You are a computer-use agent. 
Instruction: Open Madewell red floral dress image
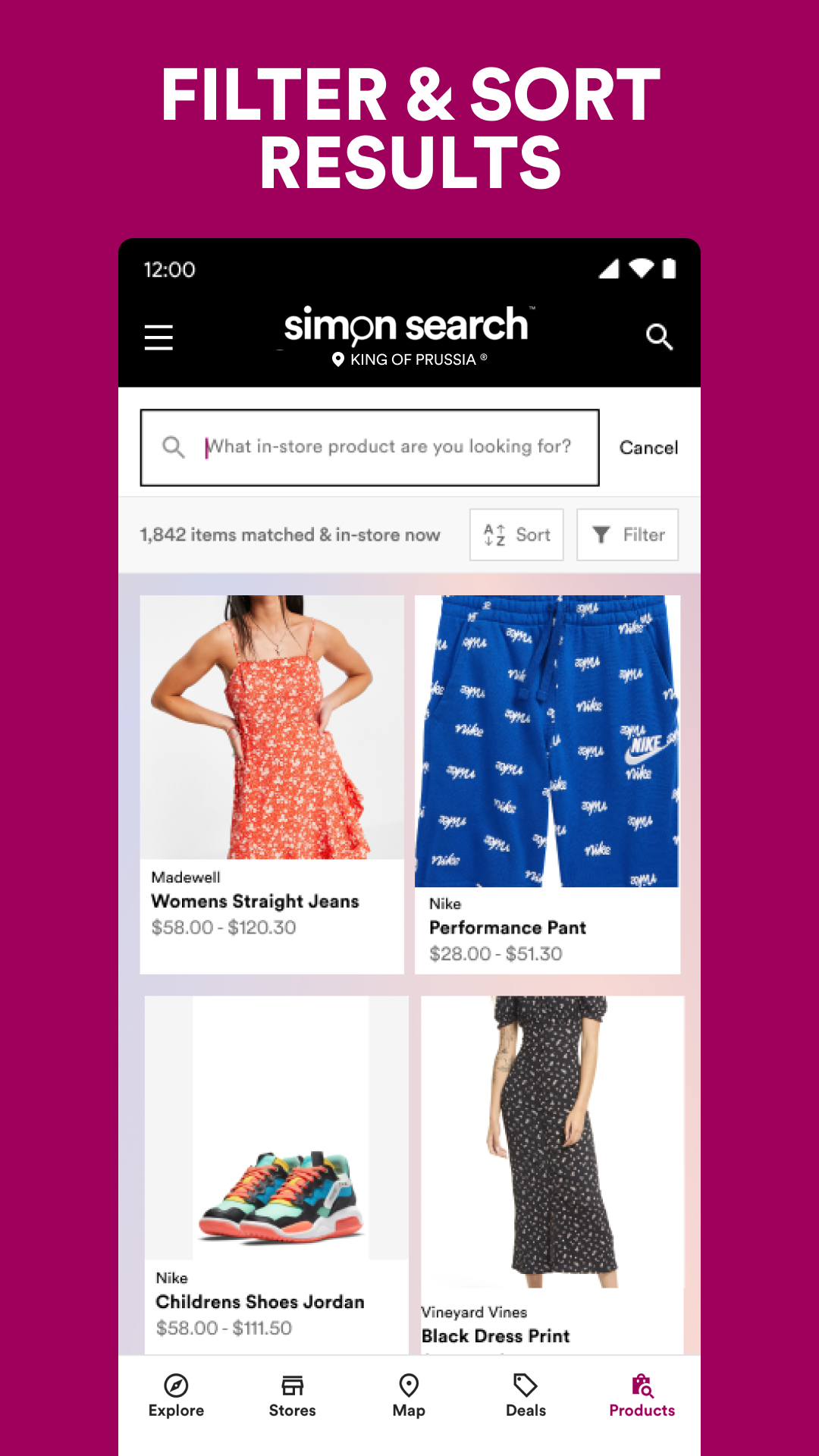coord(271,727)
